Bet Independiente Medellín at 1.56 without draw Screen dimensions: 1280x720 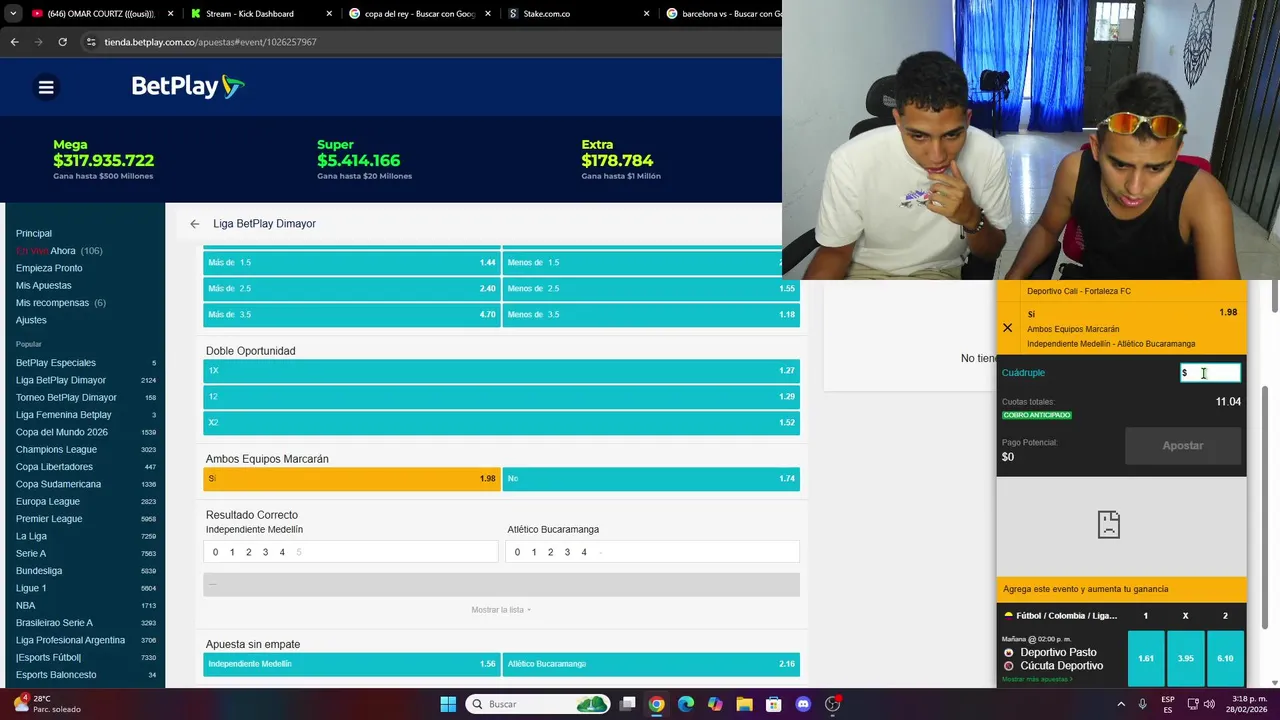tap(352, 664)
